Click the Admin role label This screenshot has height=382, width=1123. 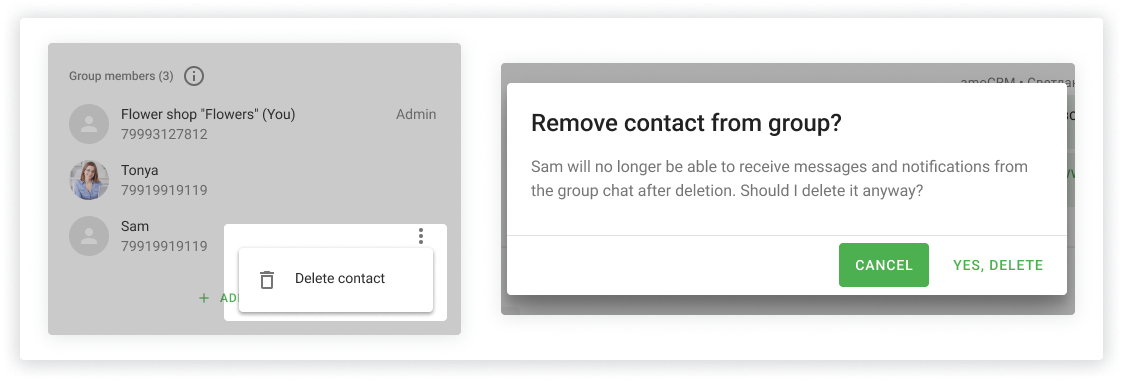416,115
